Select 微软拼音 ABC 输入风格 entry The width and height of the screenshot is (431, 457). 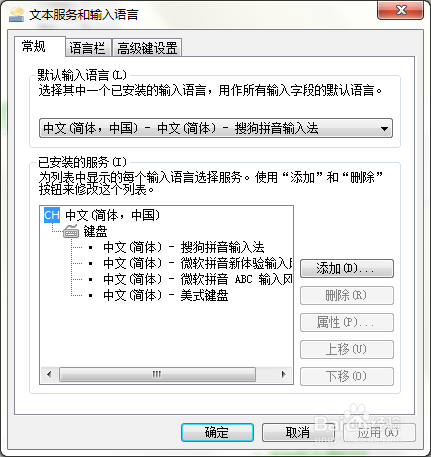pyautogui.click(x=198, y=279)
